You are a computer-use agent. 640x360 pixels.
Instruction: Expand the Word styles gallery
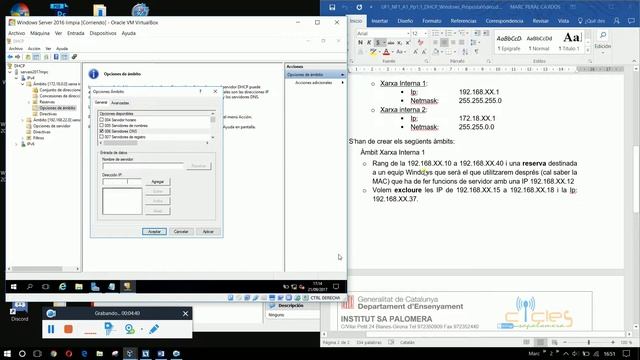pos(588,51)
